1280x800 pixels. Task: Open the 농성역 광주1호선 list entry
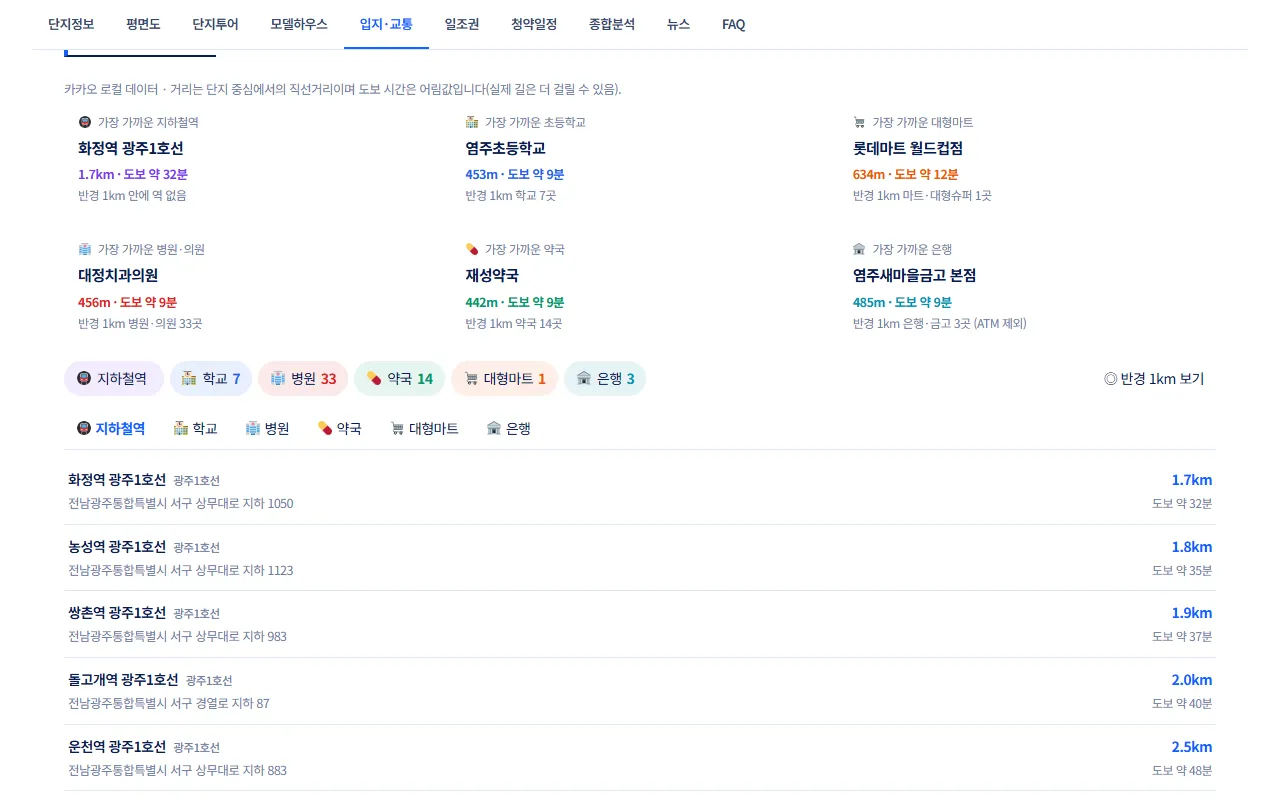(640, 558)
